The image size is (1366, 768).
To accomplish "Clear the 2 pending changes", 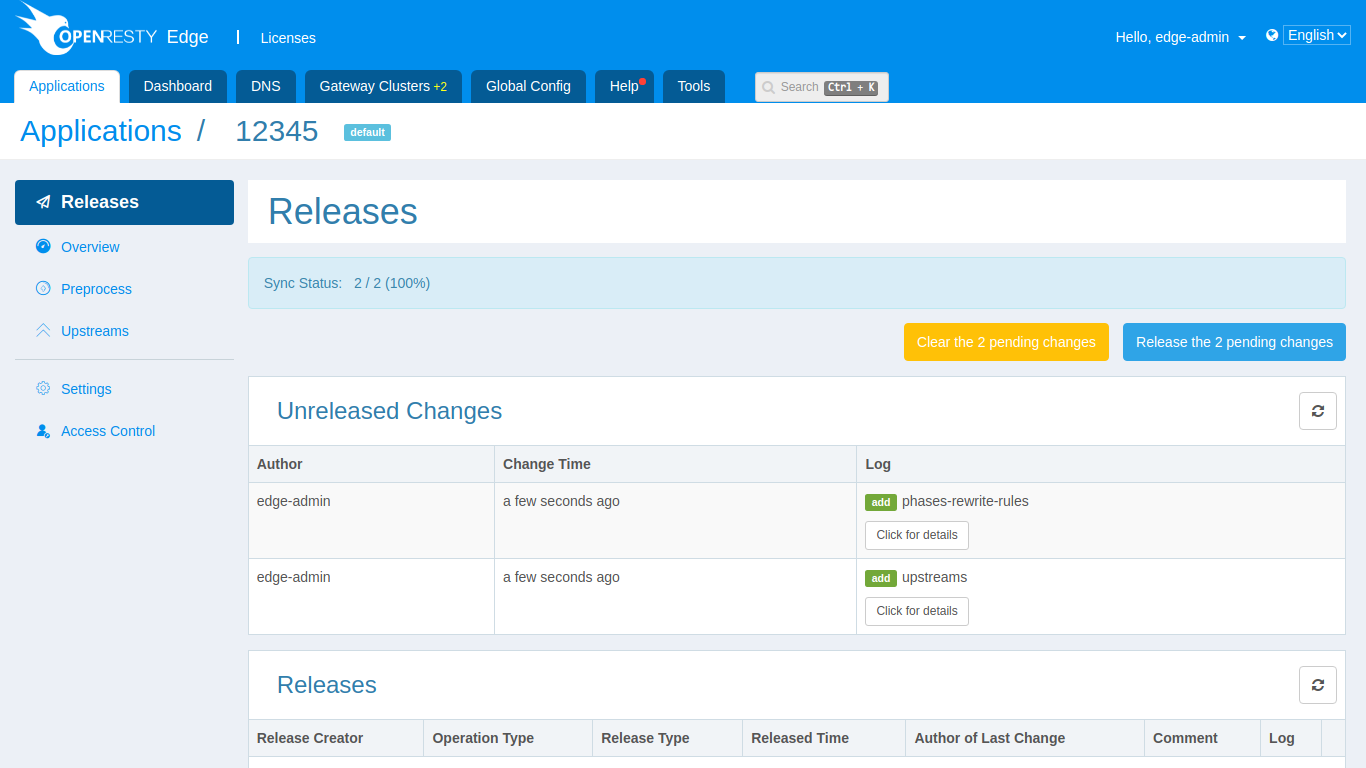I will pos(1006,342).
